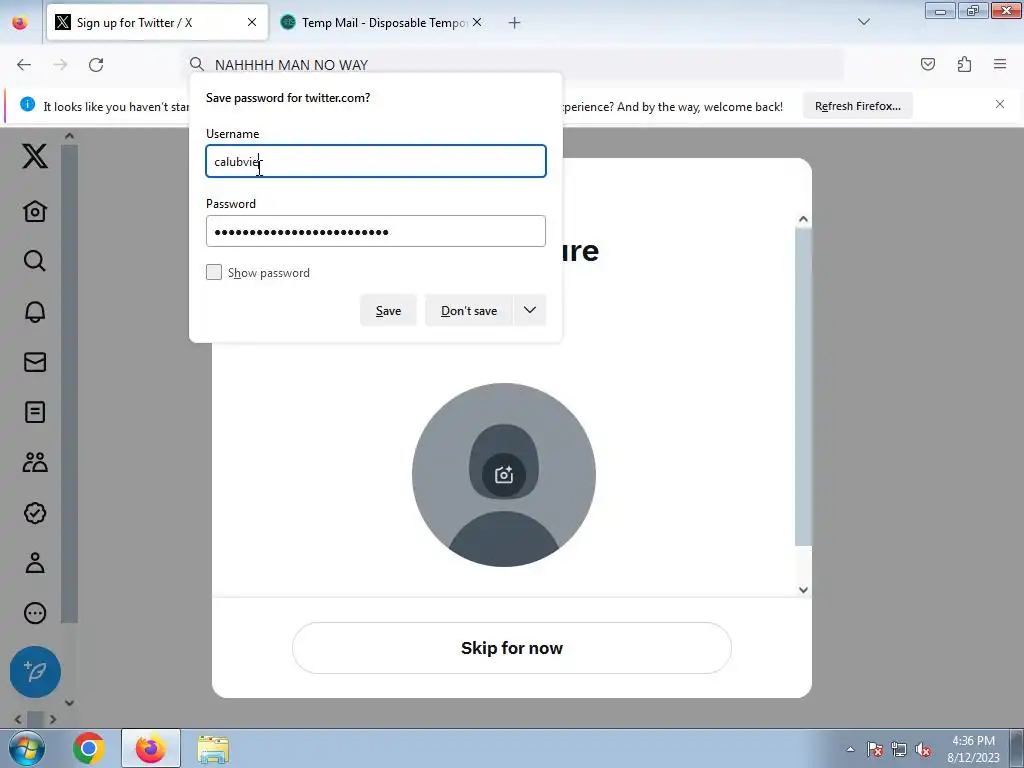Click the Show desktop strip

[x=1016, y=748]
